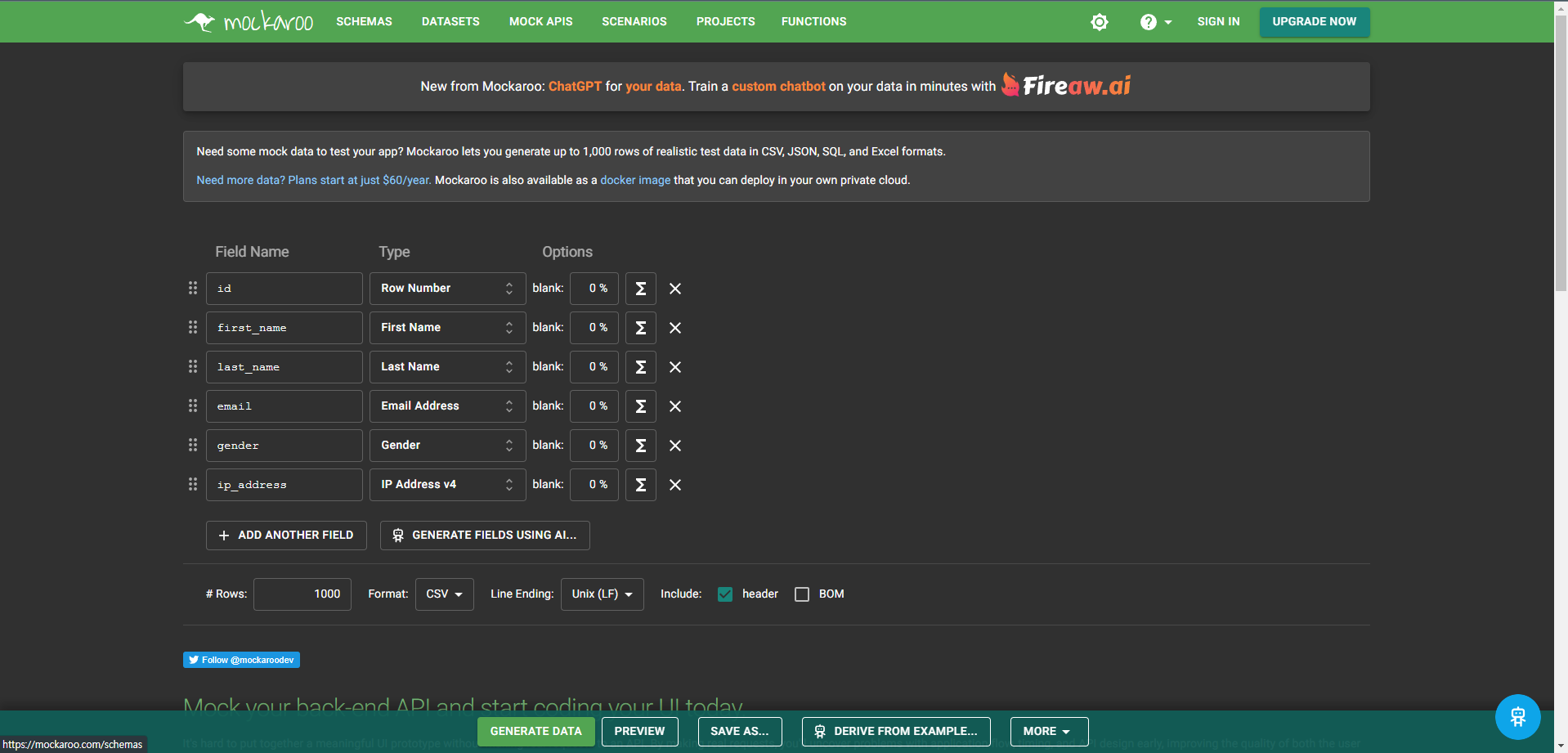Image resolution: width=1568 pixels, height=753 pixels.
Task: Click GENERATE FIELDS USING AI
Action: pos(485,536)
